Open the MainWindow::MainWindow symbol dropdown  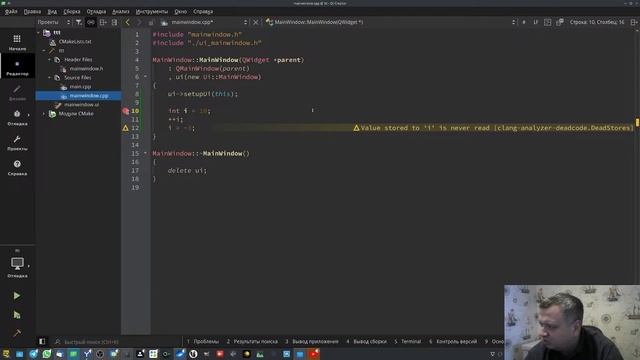[391, 22]
